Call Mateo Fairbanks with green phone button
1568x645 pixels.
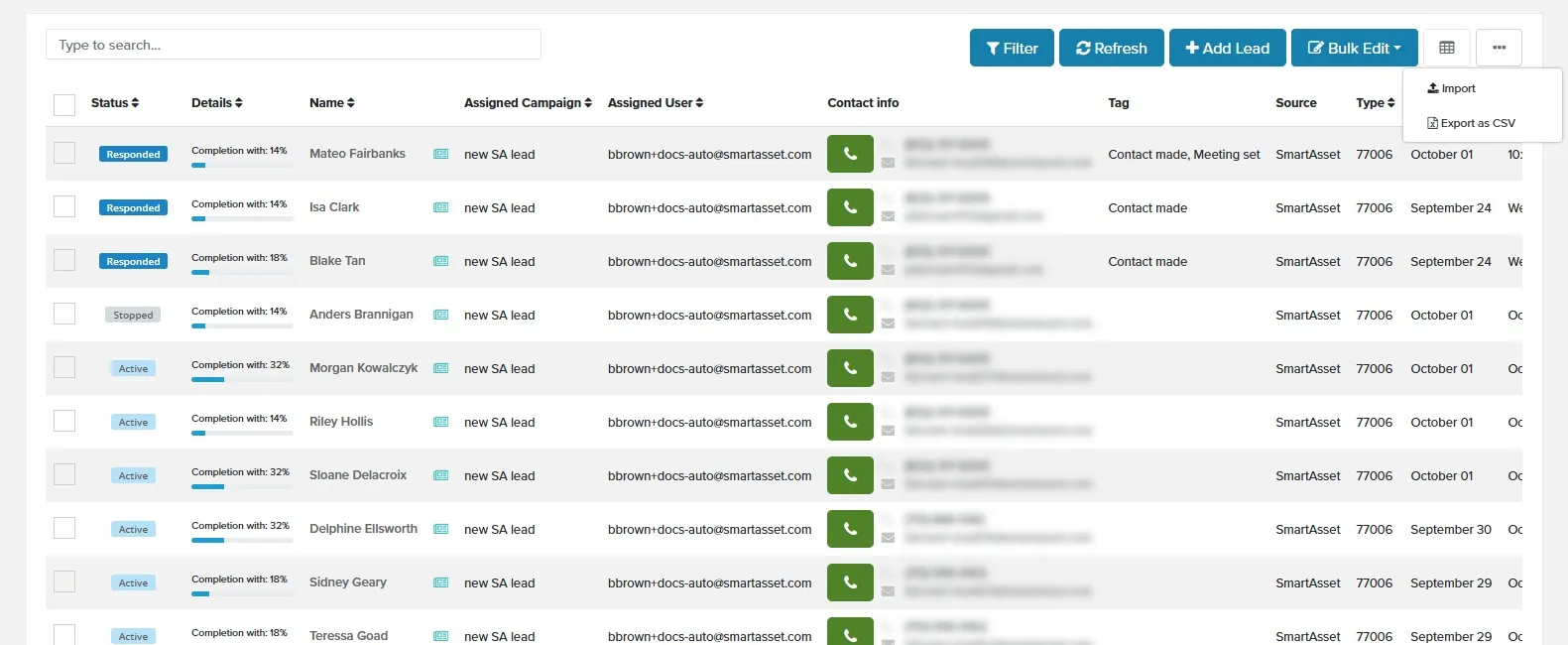(850, 154)
